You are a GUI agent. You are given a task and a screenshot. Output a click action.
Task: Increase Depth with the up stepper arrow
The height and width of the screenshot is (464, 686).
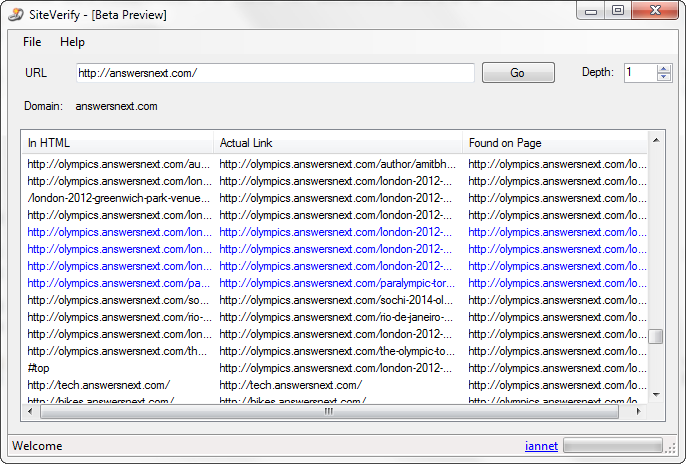click(664, 69)
